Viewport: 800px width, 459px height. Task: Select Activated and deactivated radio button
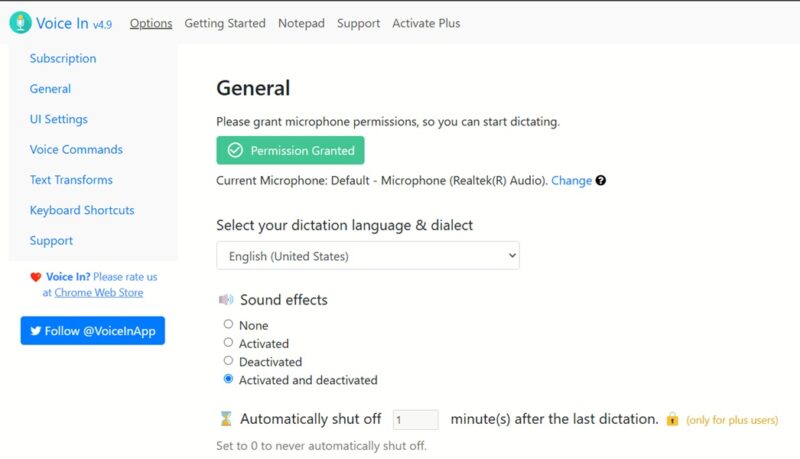tap(228, 379)
